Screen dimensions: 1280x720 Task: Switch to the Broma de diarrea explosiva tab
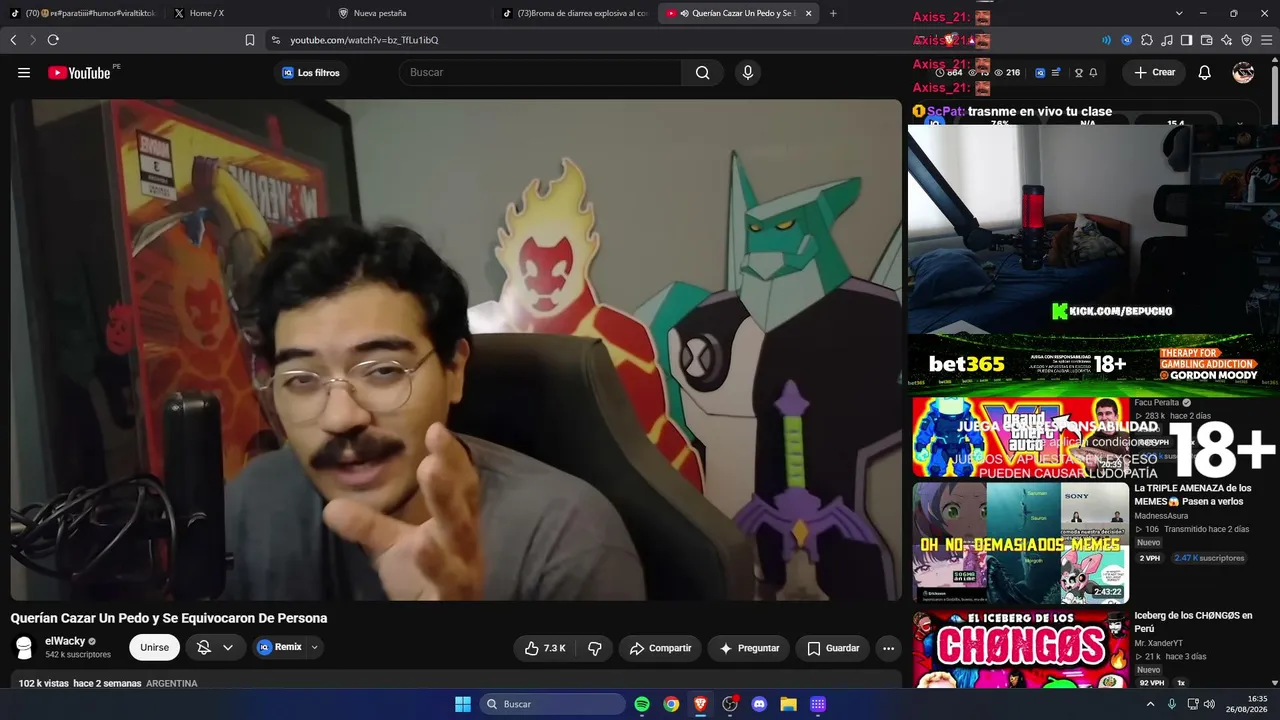(575, 13)
